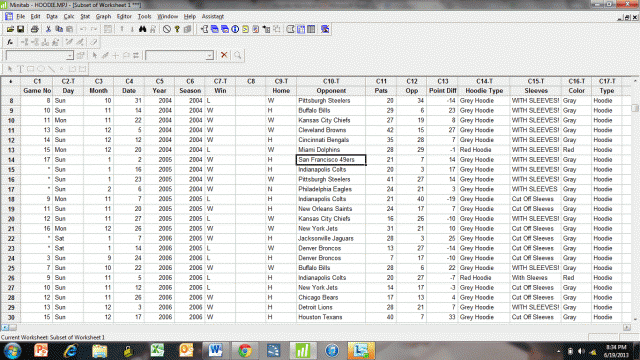Click the blue Show Info icon
Image resolution: width=640 pixels, height=360 pixels.
coord(235,29)
